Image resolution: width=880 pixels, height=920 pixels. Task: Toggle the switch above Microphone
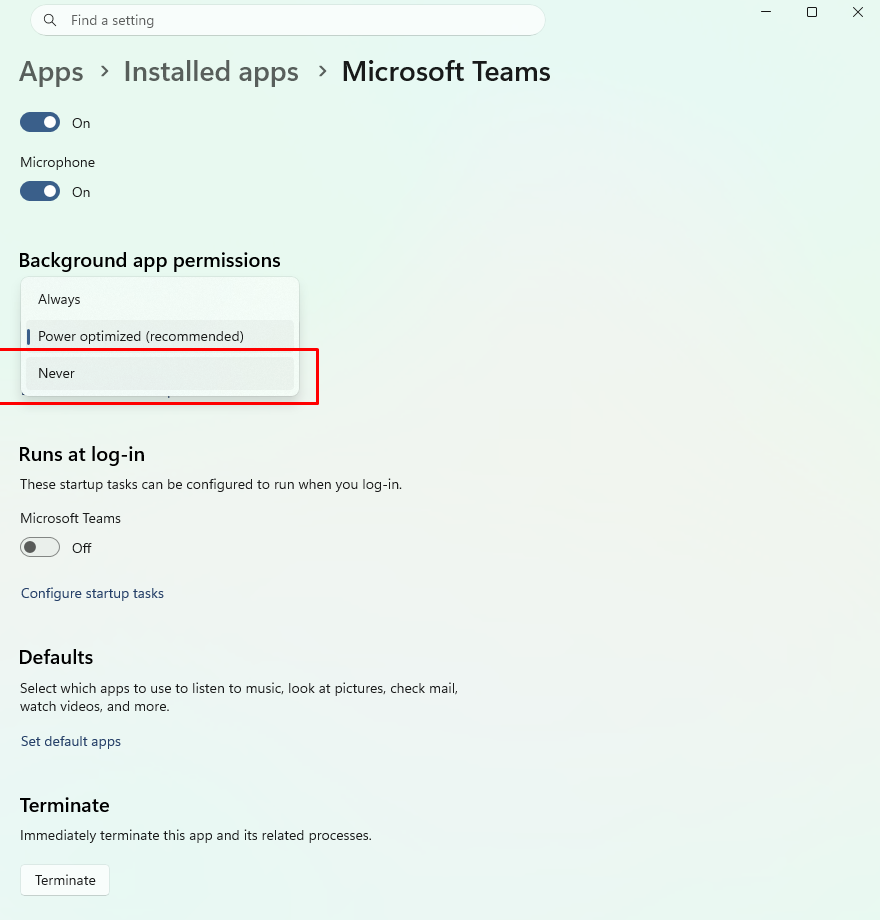click(x=40, y=123)
